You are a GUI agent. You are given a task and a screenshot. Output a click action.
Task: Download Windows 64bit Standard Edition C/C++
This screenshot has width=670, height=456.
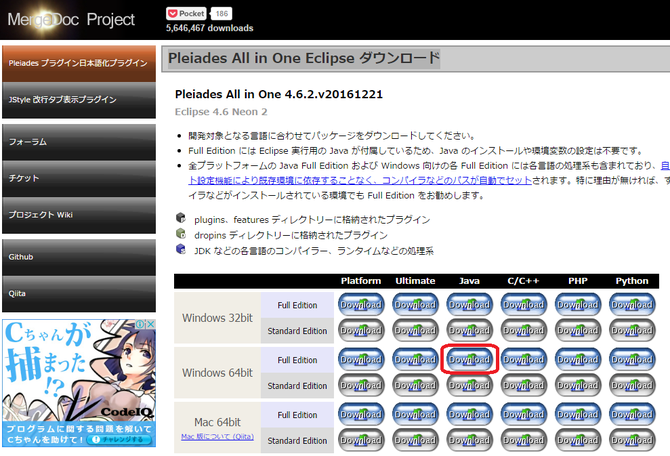[523, 385]
